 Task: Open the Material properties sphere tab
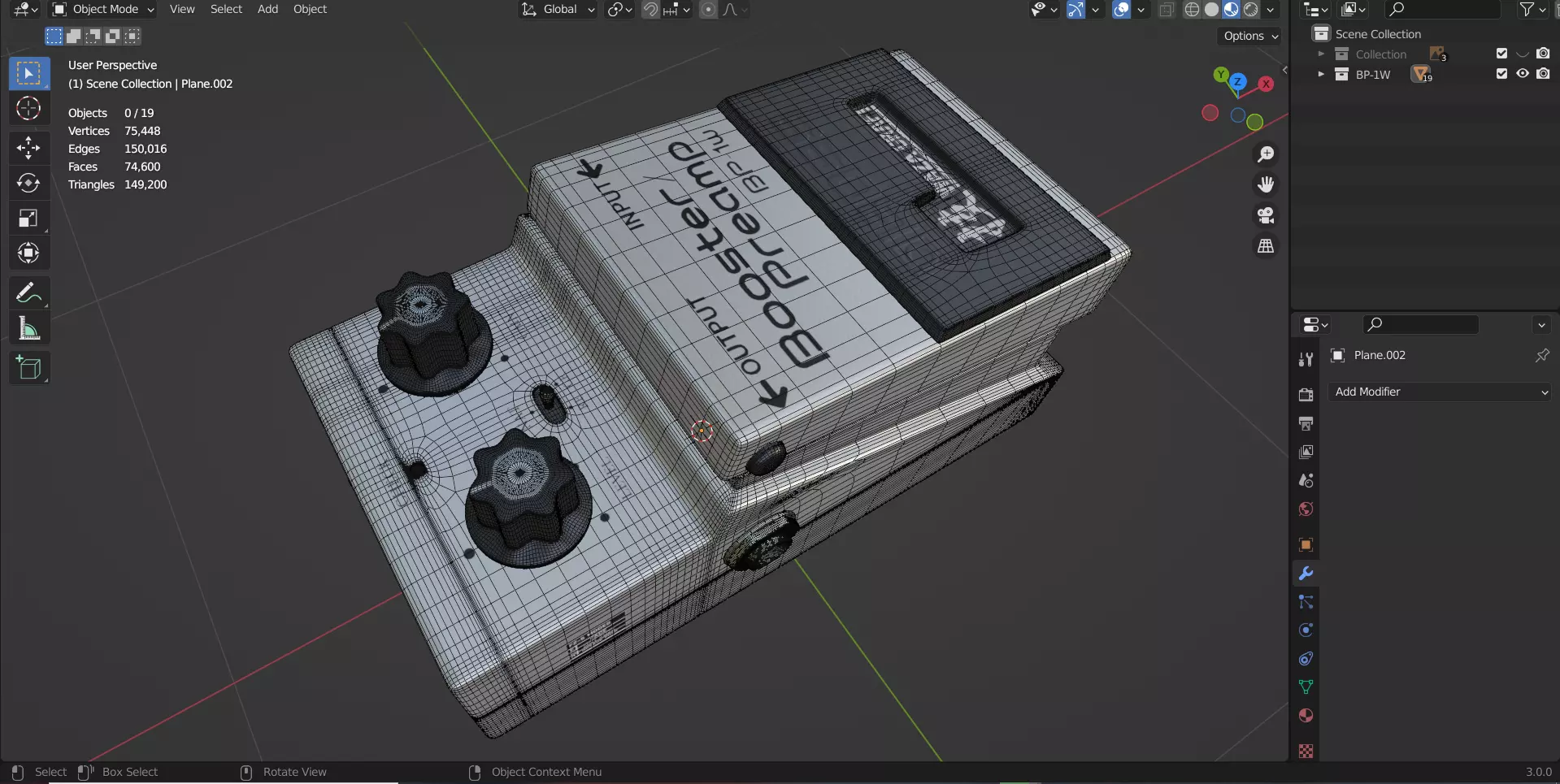[1306, 715]
